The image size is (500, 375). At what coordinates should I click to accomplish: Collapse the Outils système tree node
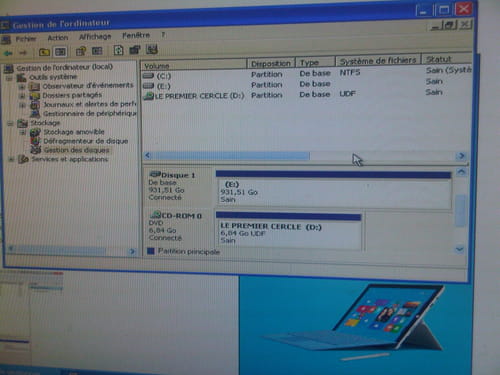(10, 79)
